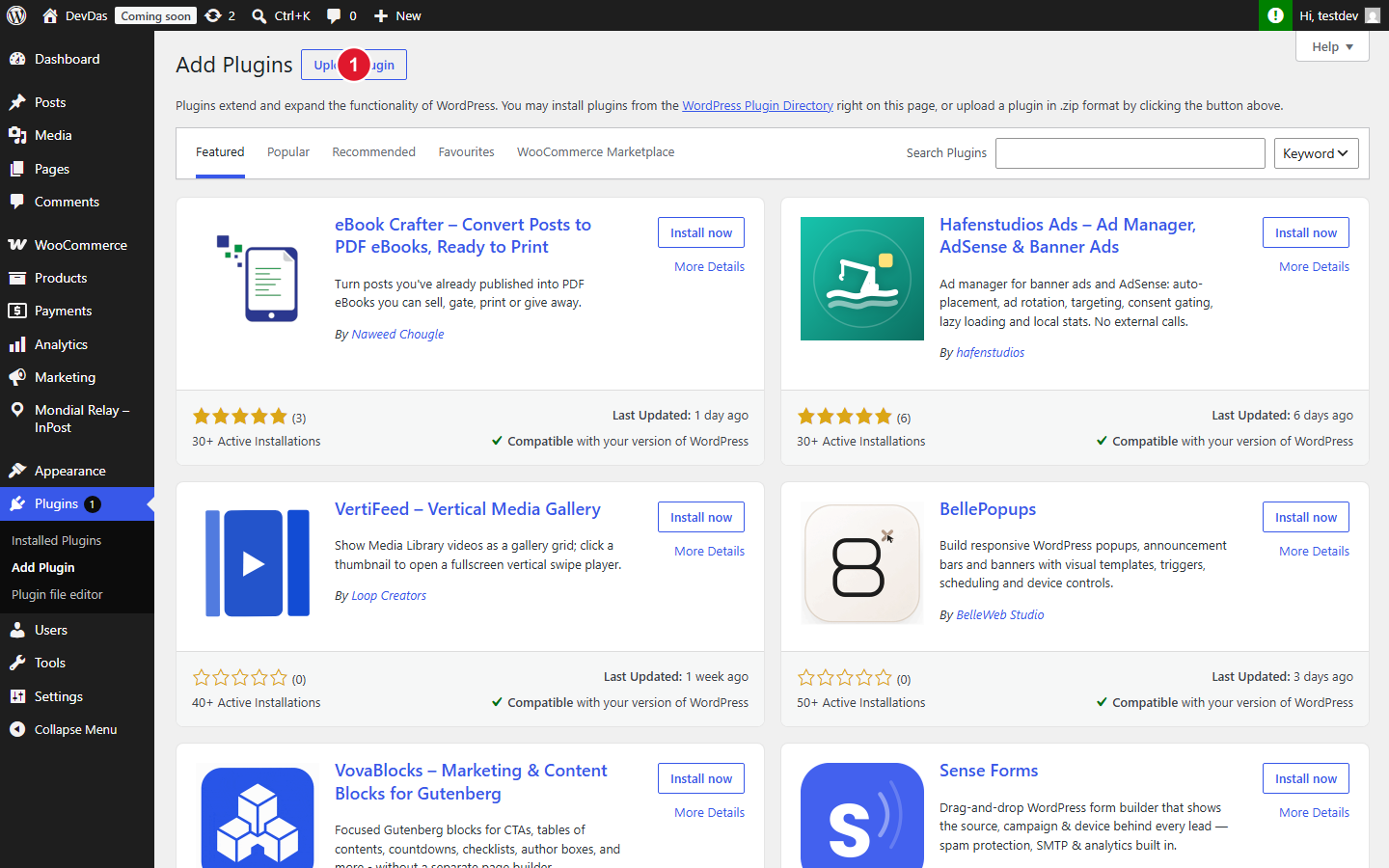The width and height of the screenshot is (1389, 868).
Task: Install the VertiFeed plugin
Action: [x=701, y=517]
